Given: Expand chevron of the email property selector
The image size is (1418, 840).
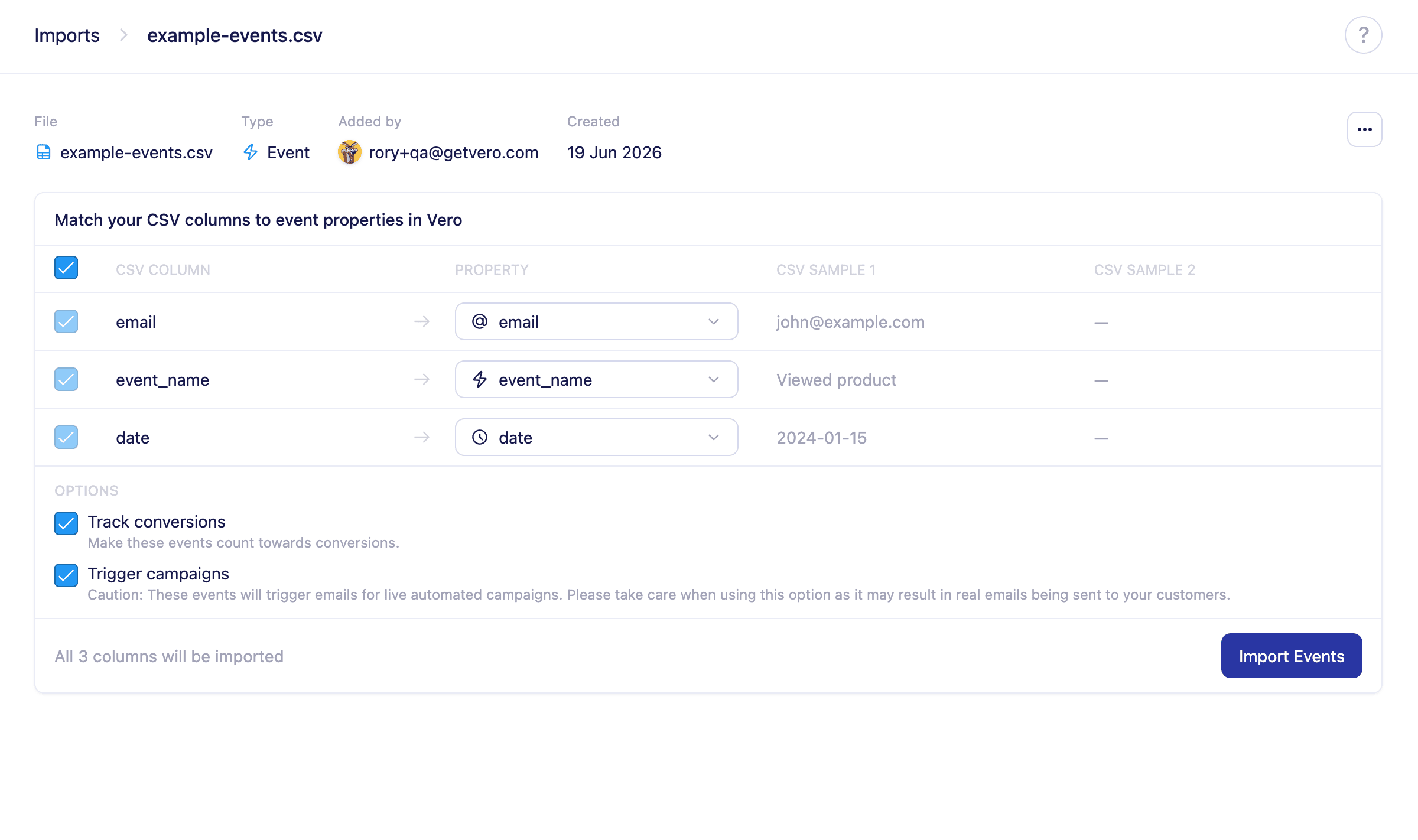Looking at the screenshot, I should tap(714, 322).
